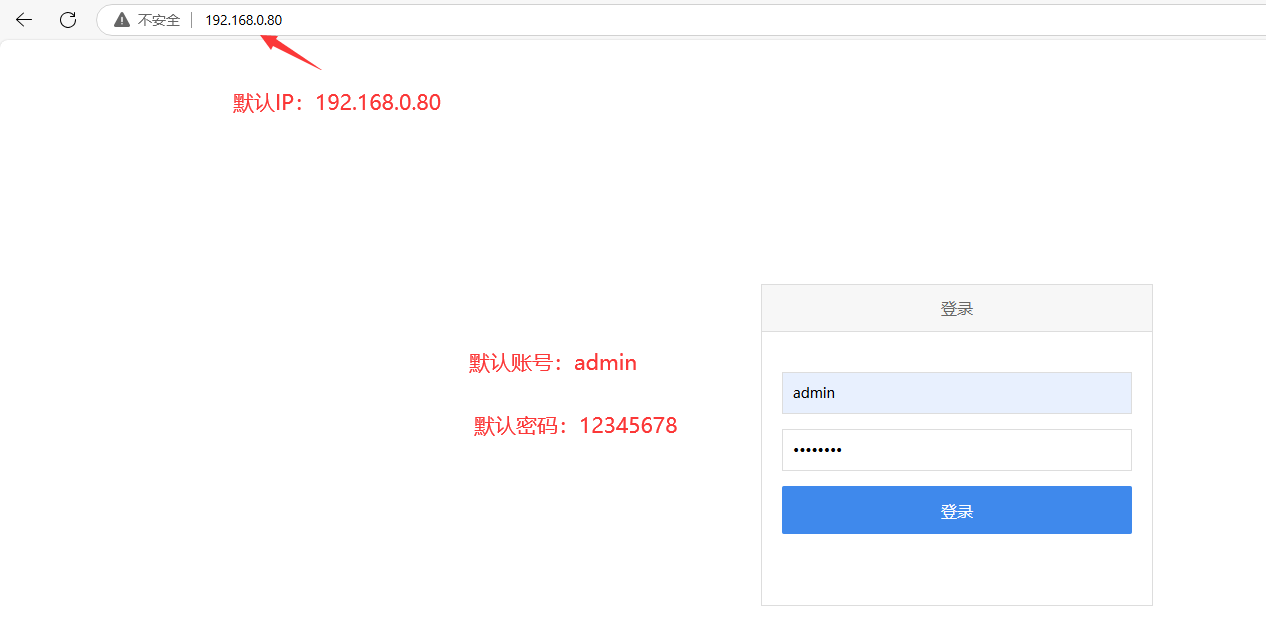This screenshot has width=1266, height=637.
Task: Click the 登录 panel header title
Action: tap(956, 309)
